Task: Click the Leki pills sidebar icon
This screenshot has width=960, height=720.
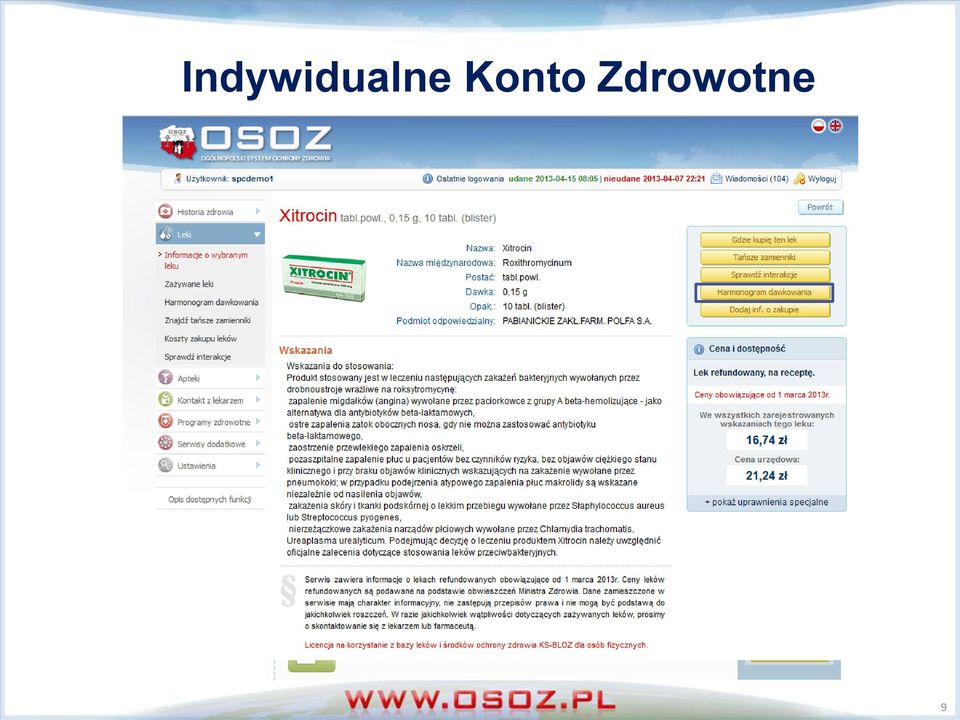Action: pyautogui.click(x=165, y=234)
